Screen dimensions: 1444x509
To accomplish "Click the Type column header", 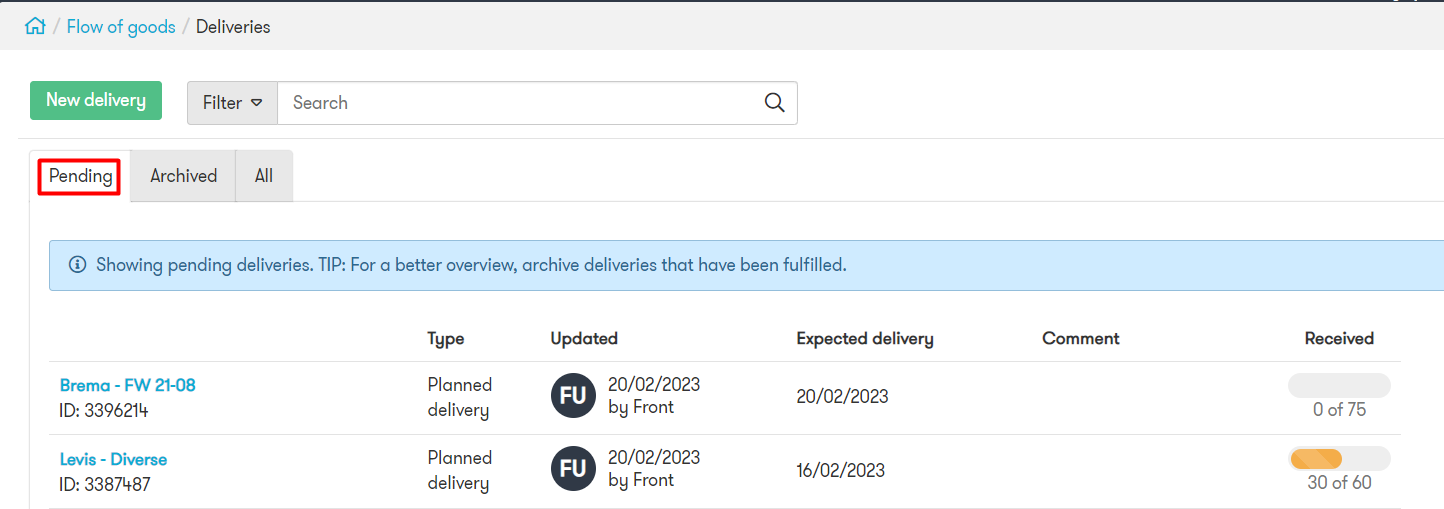I will click(x=446, y=339).
